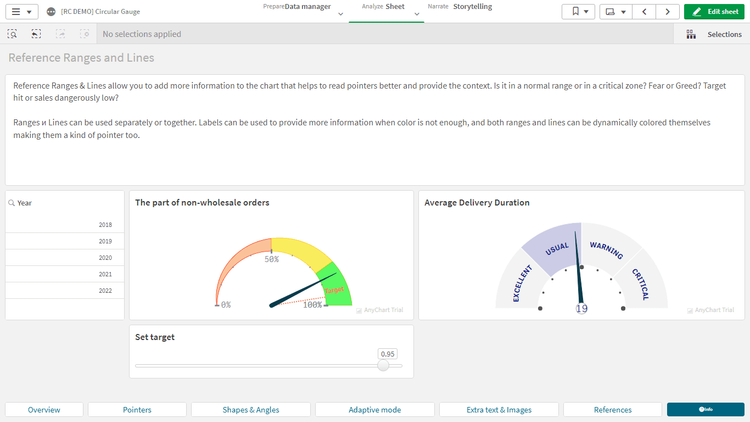Click the smart search selection icon
750x422 pixels.
click(x=13, y=34)
